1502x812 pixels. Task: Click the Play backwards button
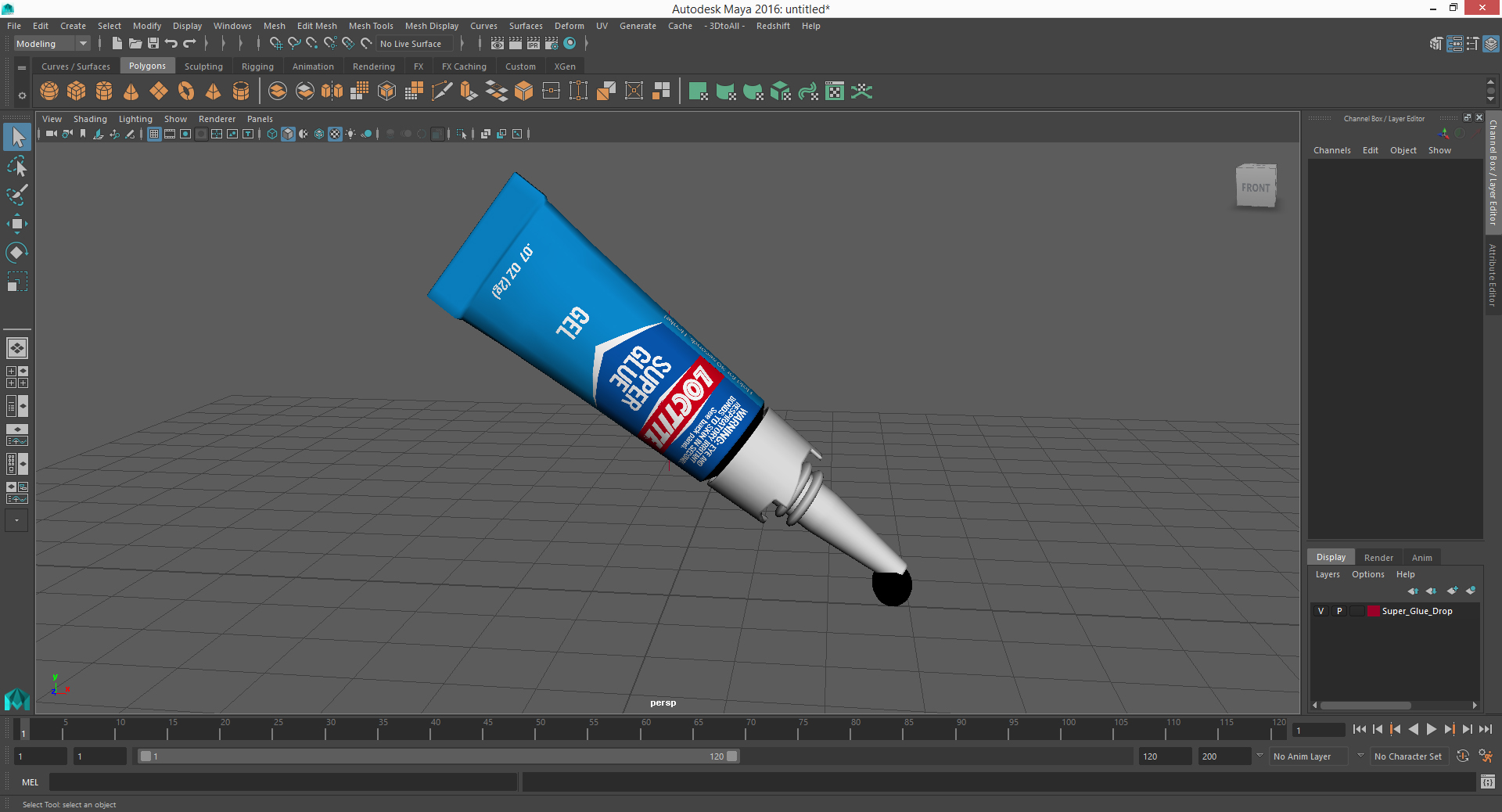1413,729
